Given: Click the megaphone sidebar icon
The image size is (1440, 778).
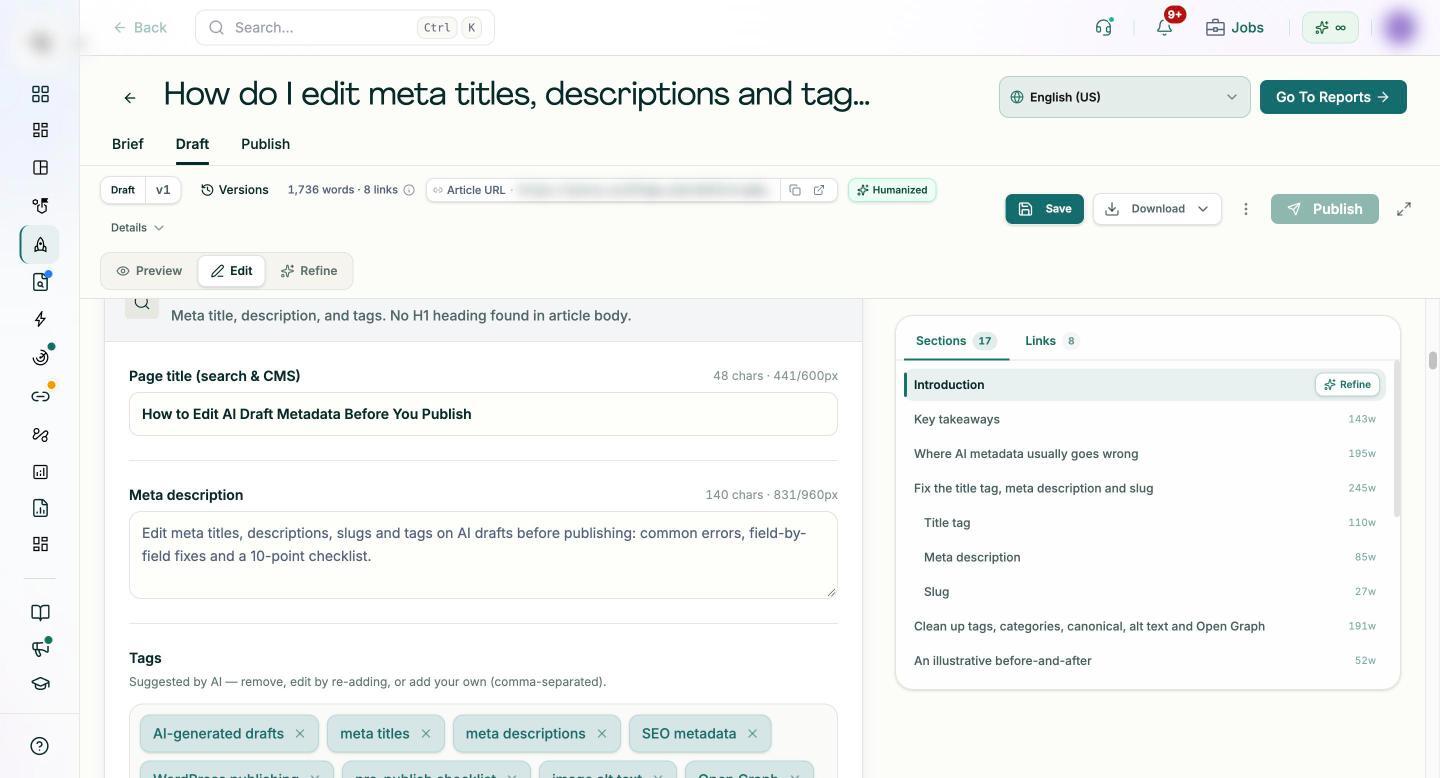Looking at the screenshot, I should (x=40, y=648).
